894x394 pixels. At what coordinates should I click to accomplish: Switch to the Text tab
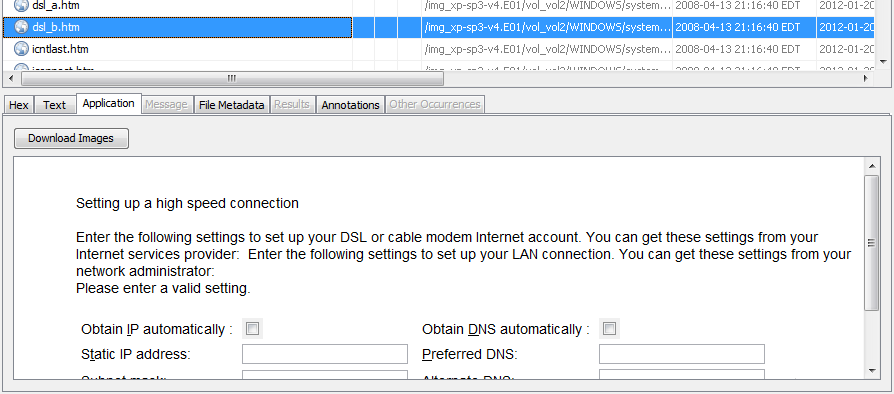point(55,105)
